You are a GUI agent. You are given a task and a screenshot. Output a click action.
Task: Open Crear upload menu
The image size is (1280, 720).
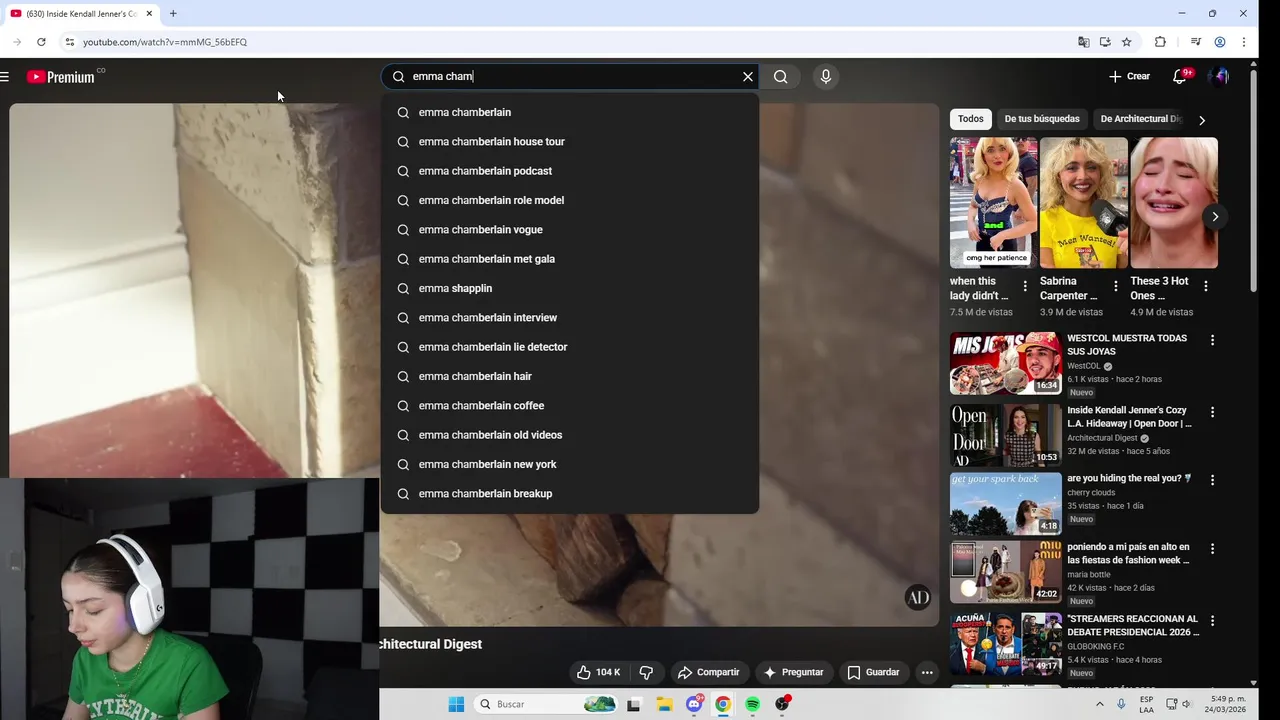pyautogui.click(x=1129, y=76)
